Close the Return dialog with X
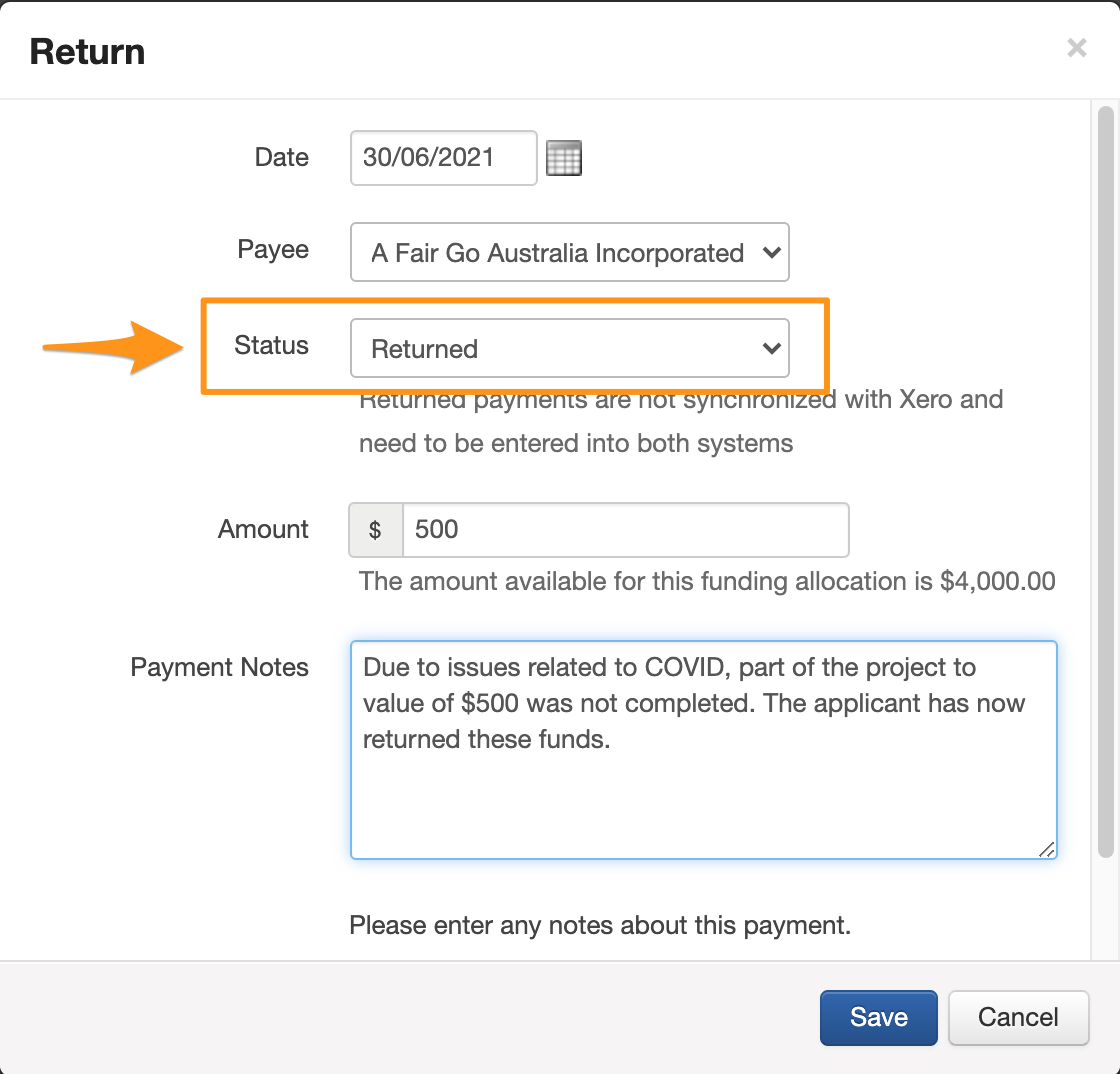This screenshot has width=1120, height=1074. coord(1076,48)
